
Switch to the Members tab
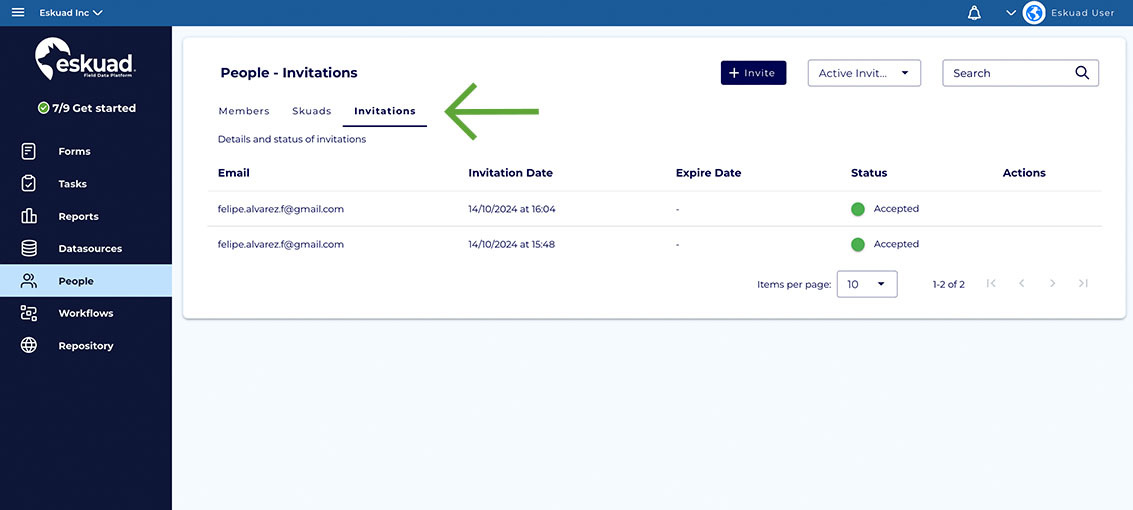244,111
